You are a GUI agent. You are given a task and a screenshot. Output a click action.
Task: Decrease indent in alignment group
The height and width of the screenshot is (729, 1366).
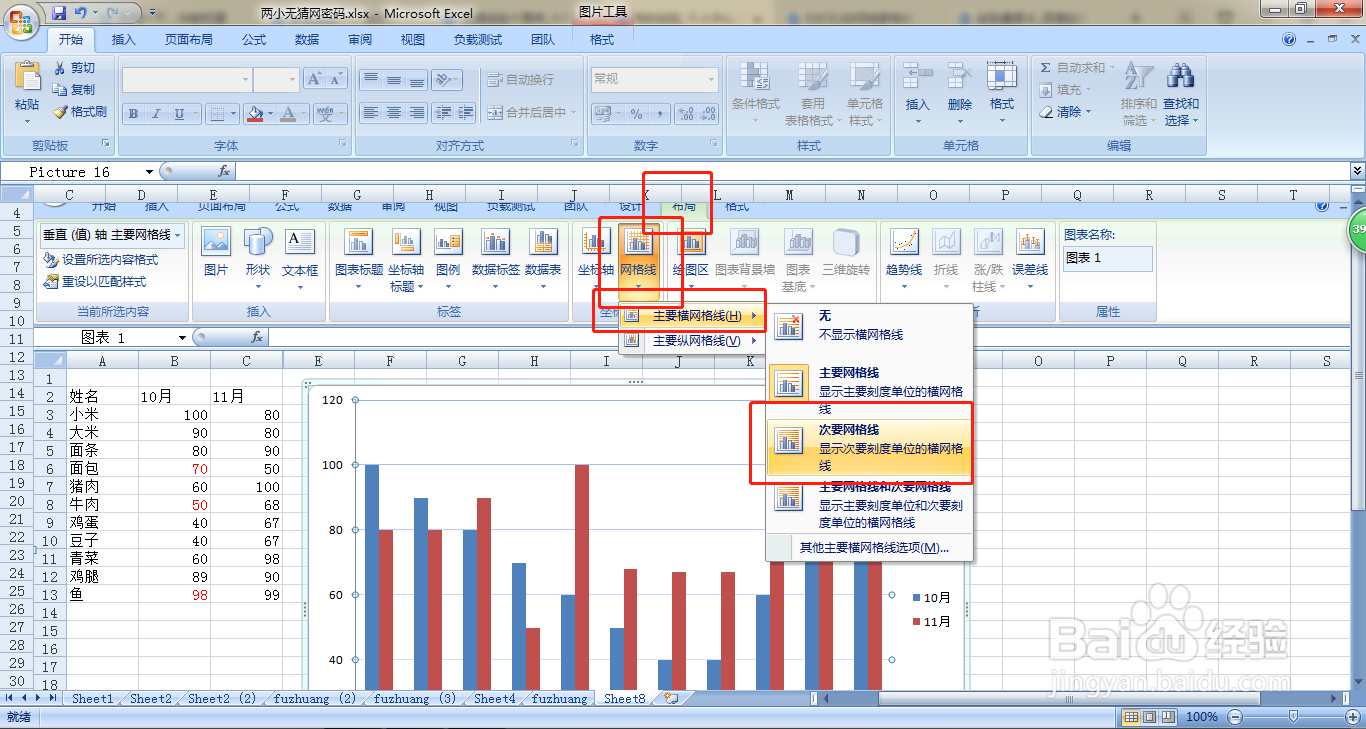(x=443, y=113)
